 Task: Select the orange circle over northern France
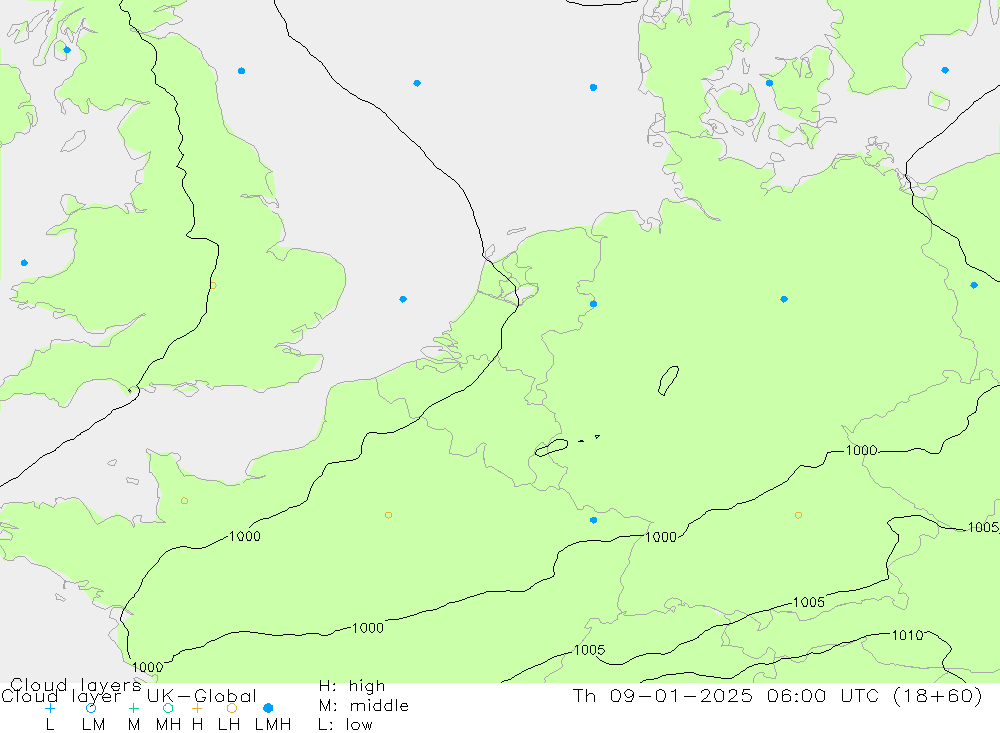(x=388, y=515)
